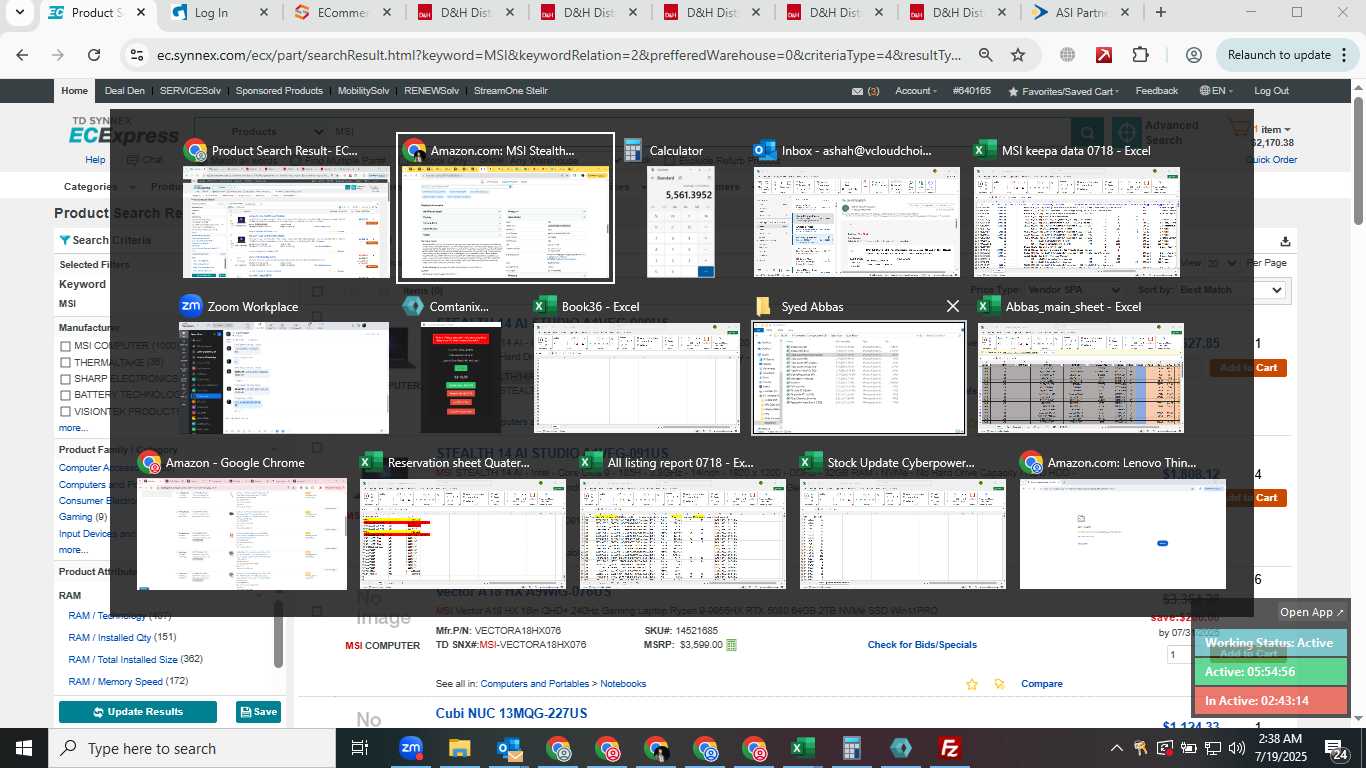Expand the Account dropdown menu
1366x768 pixels.
pos(916,91)
